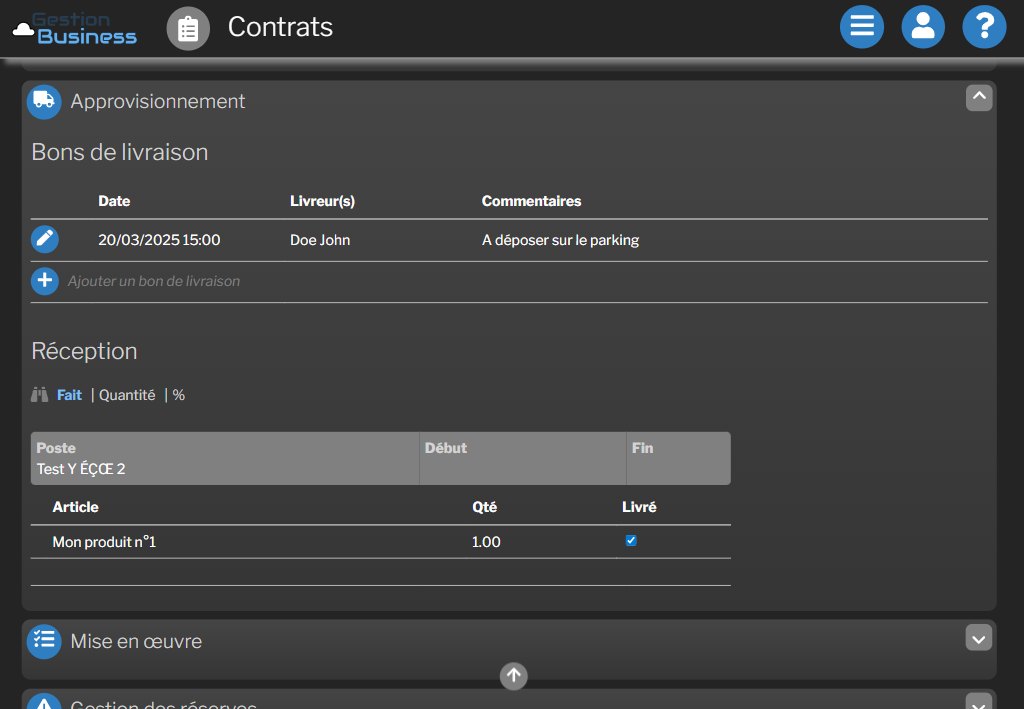Uncheck Livré for Mon produit n°1
This screenshot has height=709, width=1024.
click(x=631, y=541)
